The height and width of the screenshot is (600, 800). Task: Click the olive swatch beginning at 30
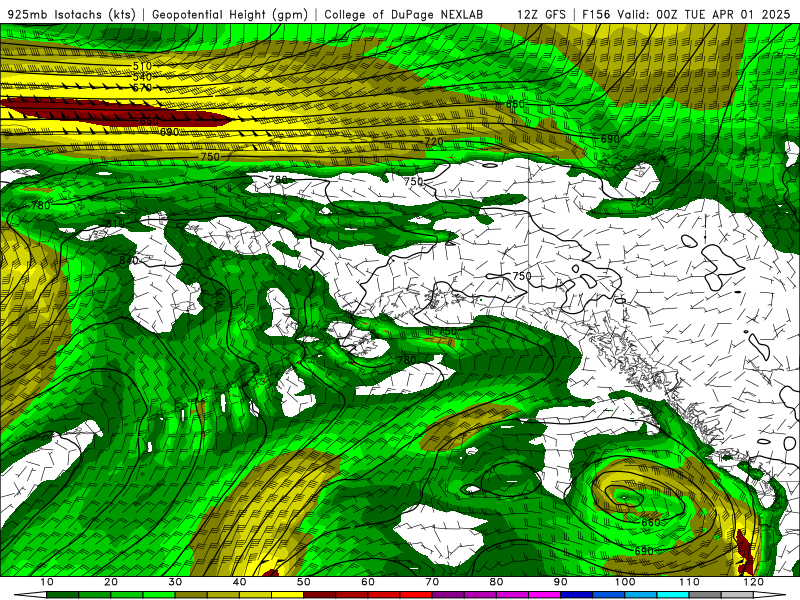(191, 595)
